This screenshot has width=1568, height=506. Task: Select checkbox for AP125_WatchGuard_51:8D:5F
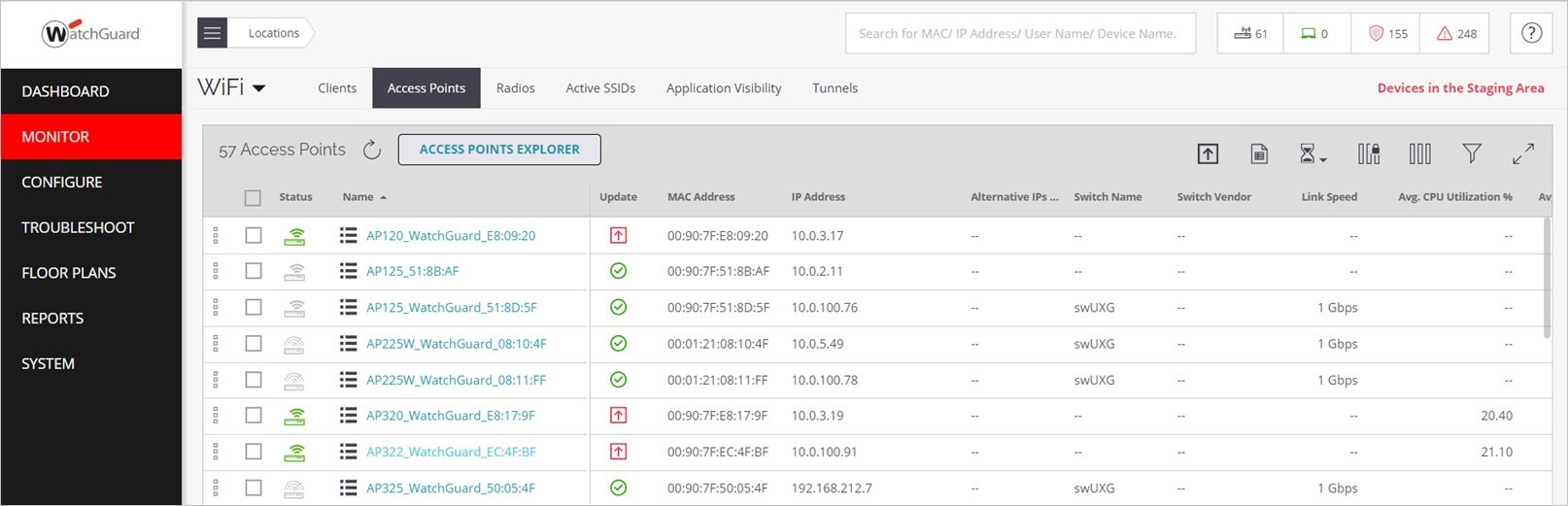click(x=254, y=307)
